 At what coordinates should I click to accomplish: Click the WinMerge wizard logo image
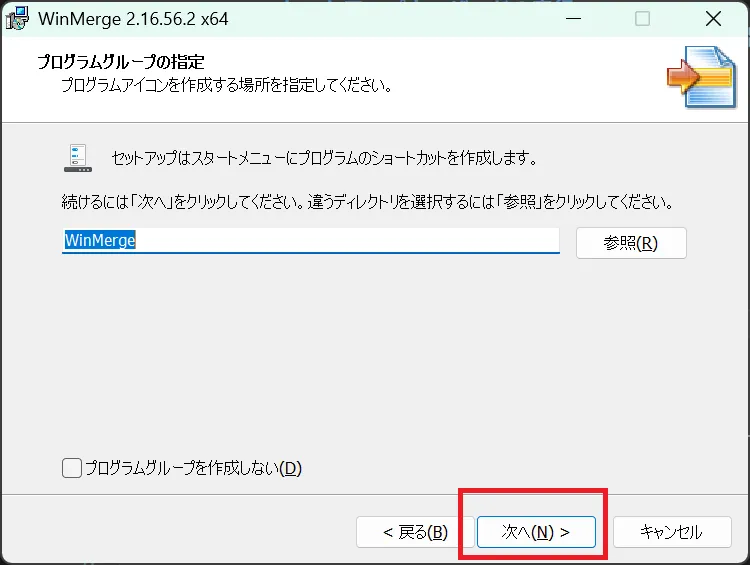coord(702,77)
